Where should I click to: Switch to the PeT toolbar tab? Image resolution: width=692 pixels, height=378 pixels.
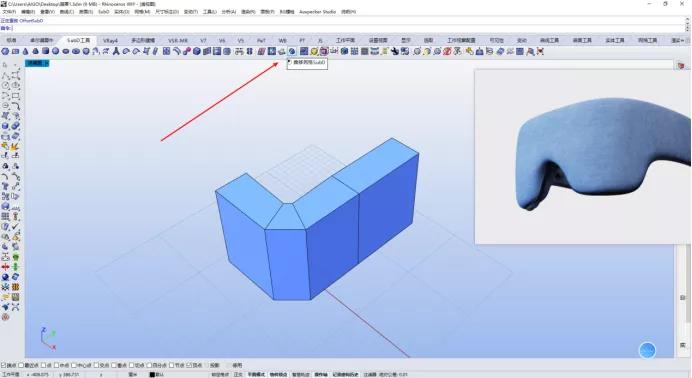click(261, 40)
